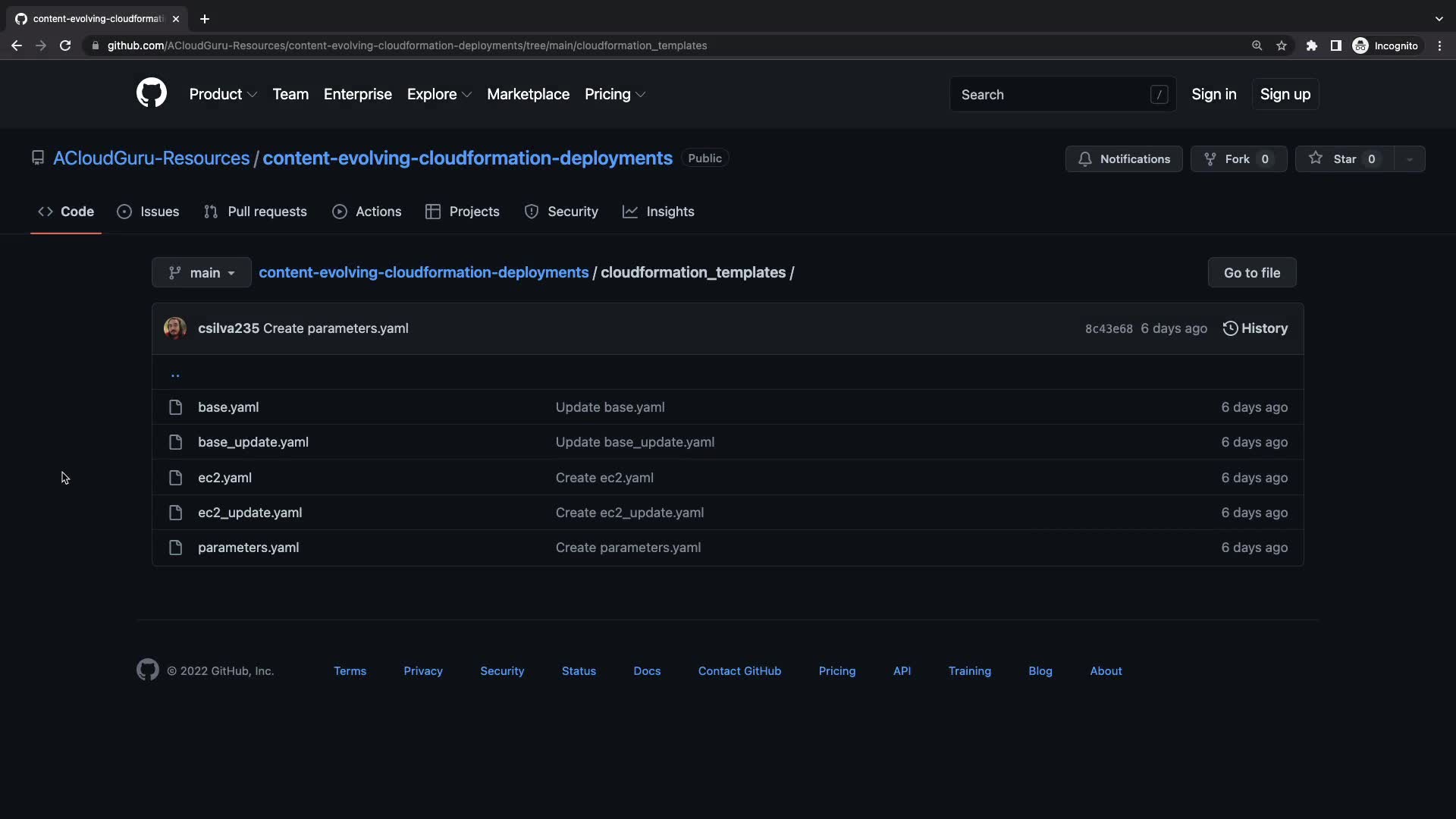Click the Notifications bell button
The height and width of the screenshot is (819, 1456).
pyautogui.click(x=1123, y=158)
